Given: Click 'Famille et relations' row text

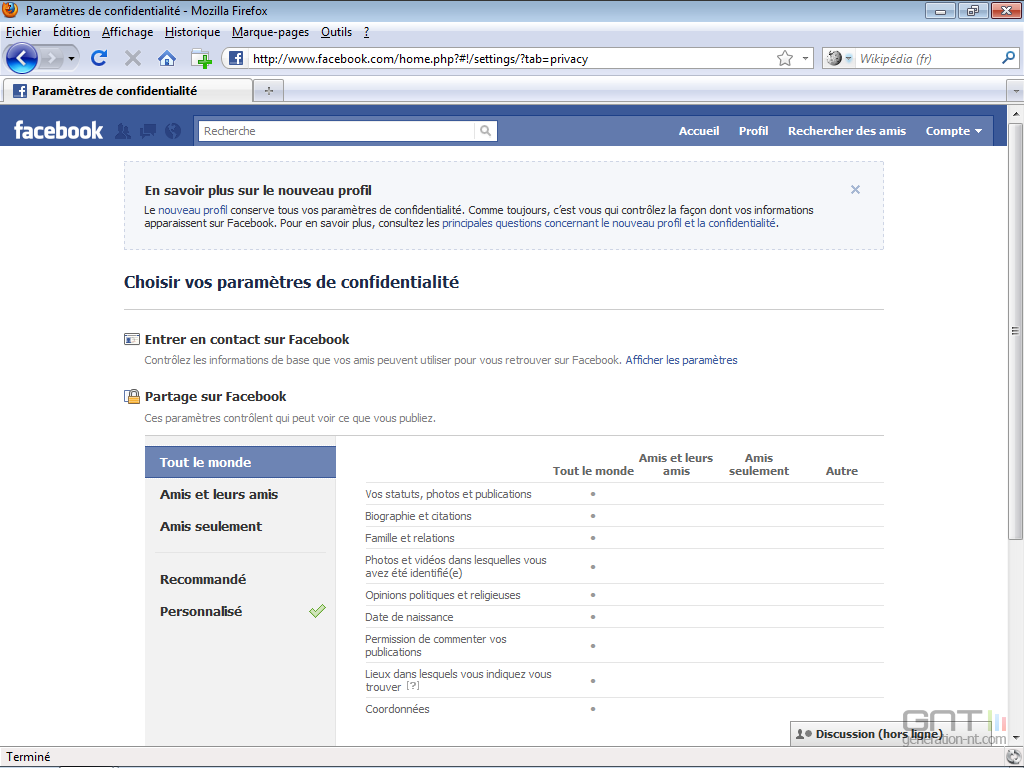Looking at the screenshot, I should [x=409, y=538].
